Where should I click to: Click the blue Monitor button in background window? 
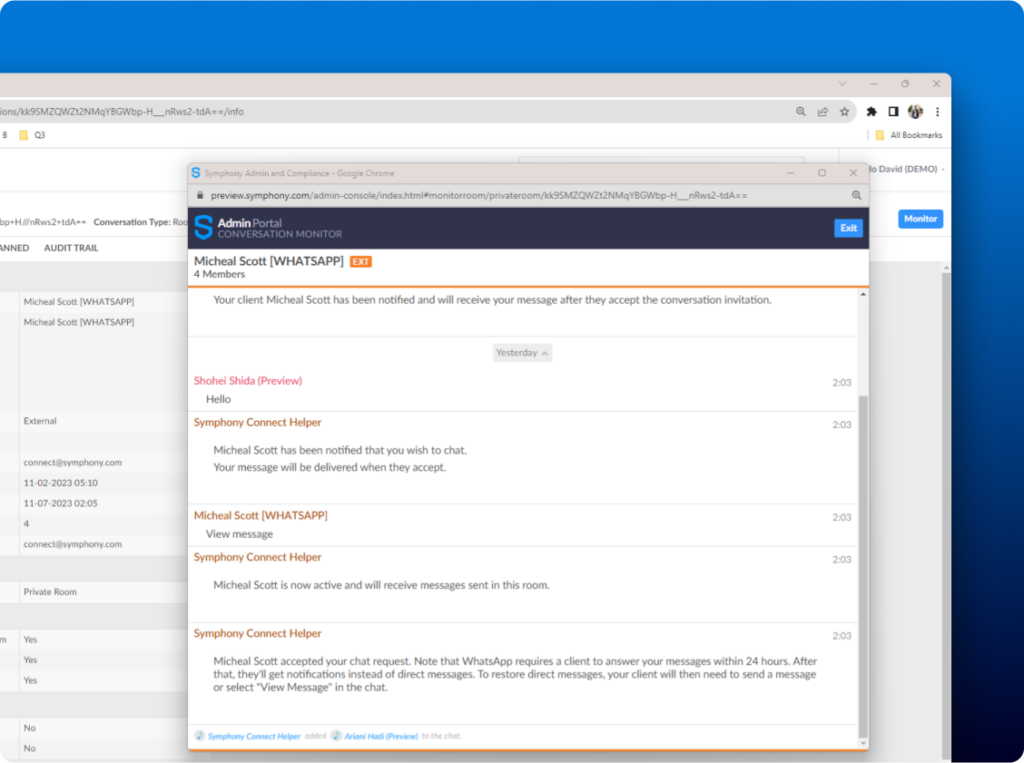pyautogui.click(x=920, y=219)
